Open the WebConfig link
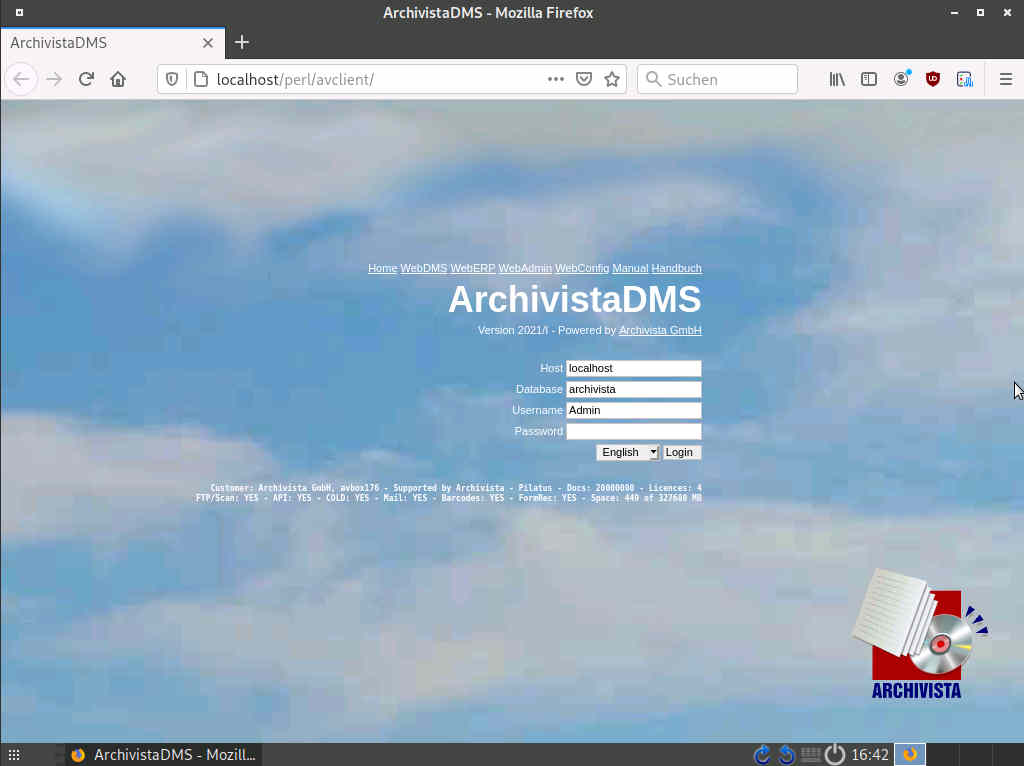Screen dimensions: 1024x766 (x=582, y=268)
